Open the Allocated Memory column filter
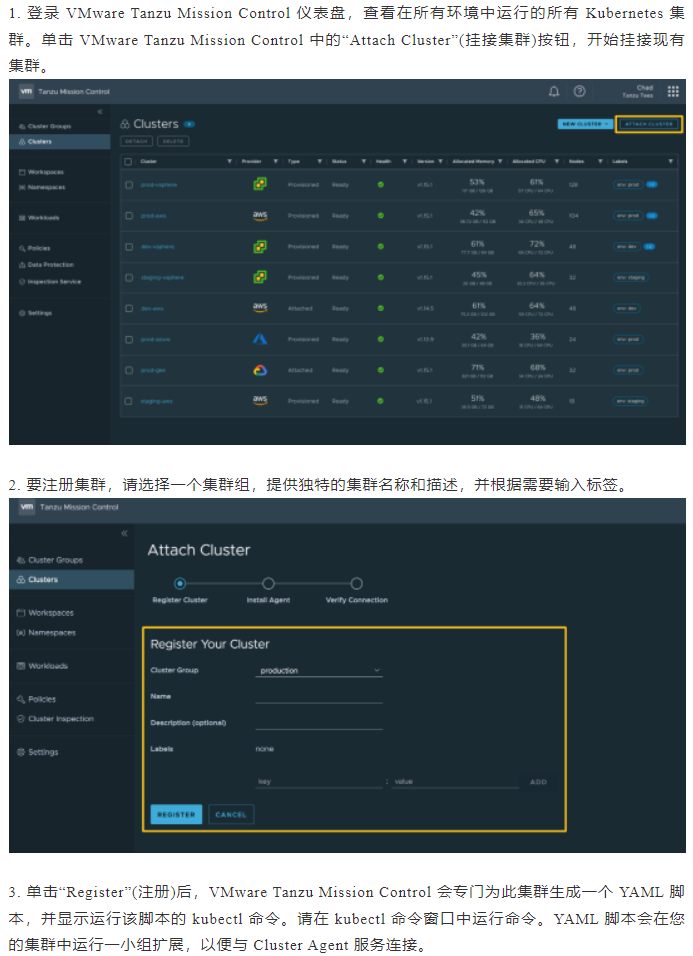 (500, 162)
